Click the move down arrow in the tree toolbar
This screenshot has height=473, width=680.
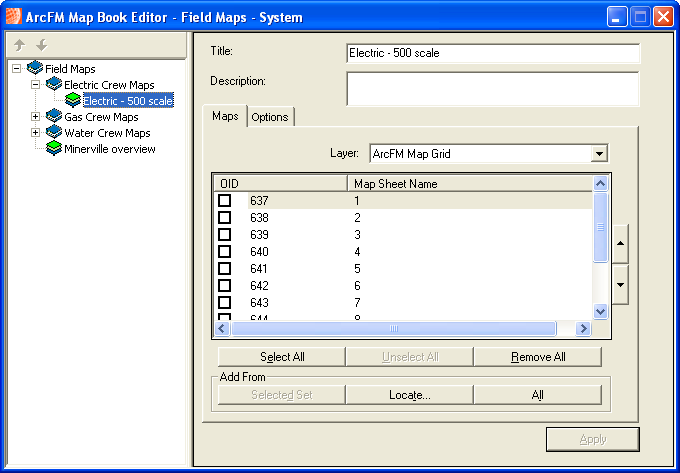coord(42,45)
